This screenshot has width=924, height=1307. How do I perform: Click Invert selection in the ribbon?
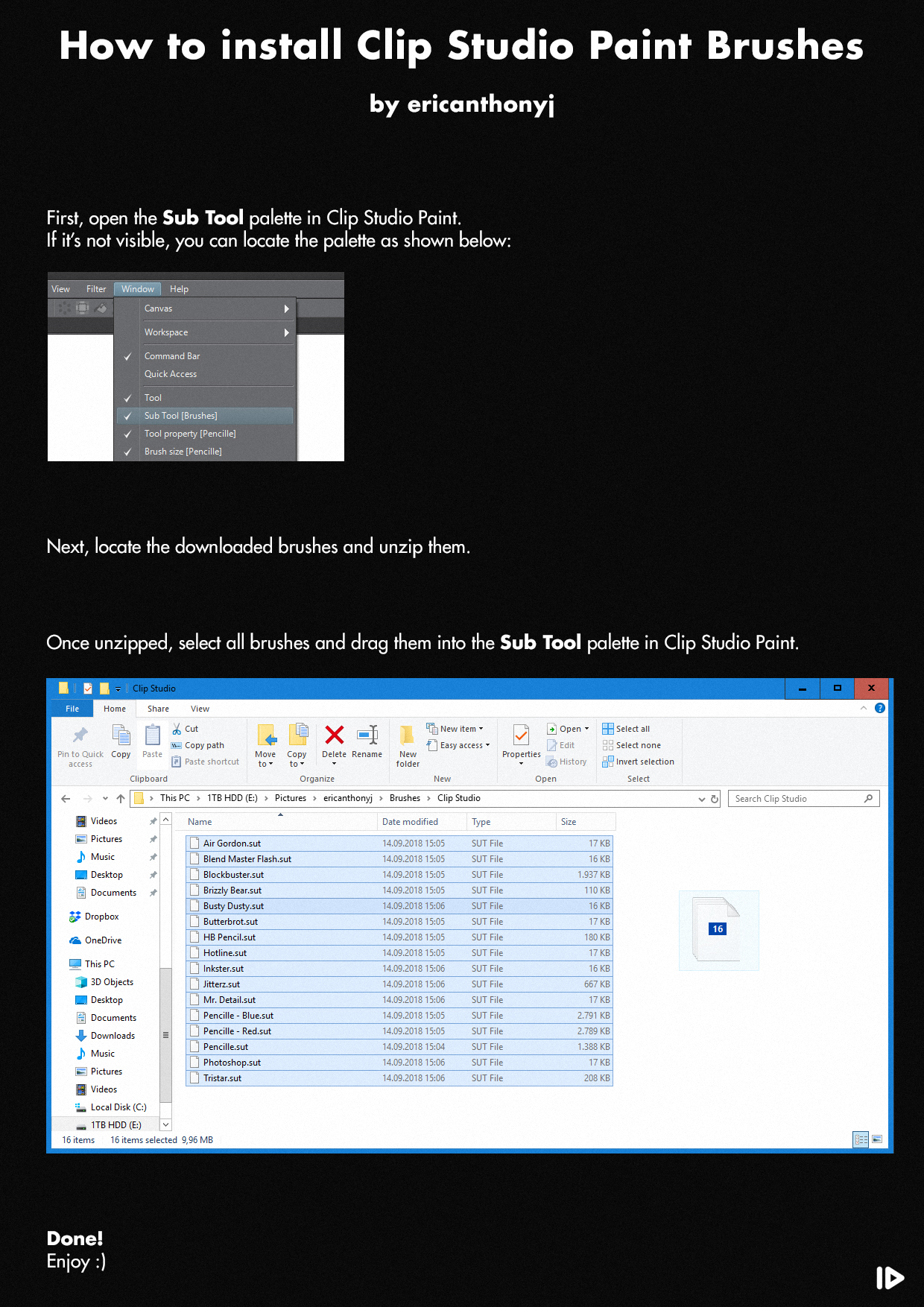coord(639,762)
